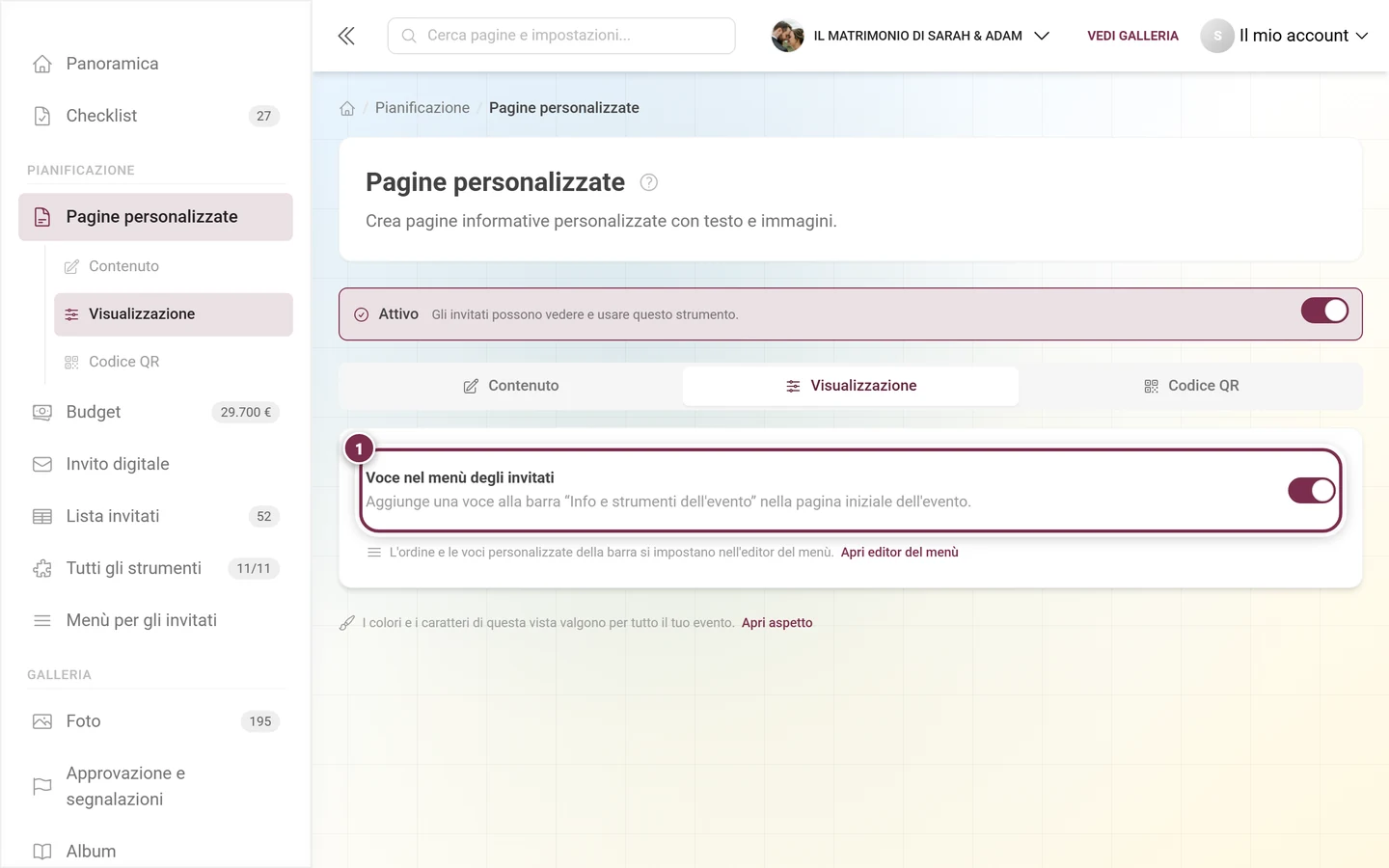Focus the Cerca pagine e impostazioni search field
The image size is (1389, 868).
click(561, 36)
